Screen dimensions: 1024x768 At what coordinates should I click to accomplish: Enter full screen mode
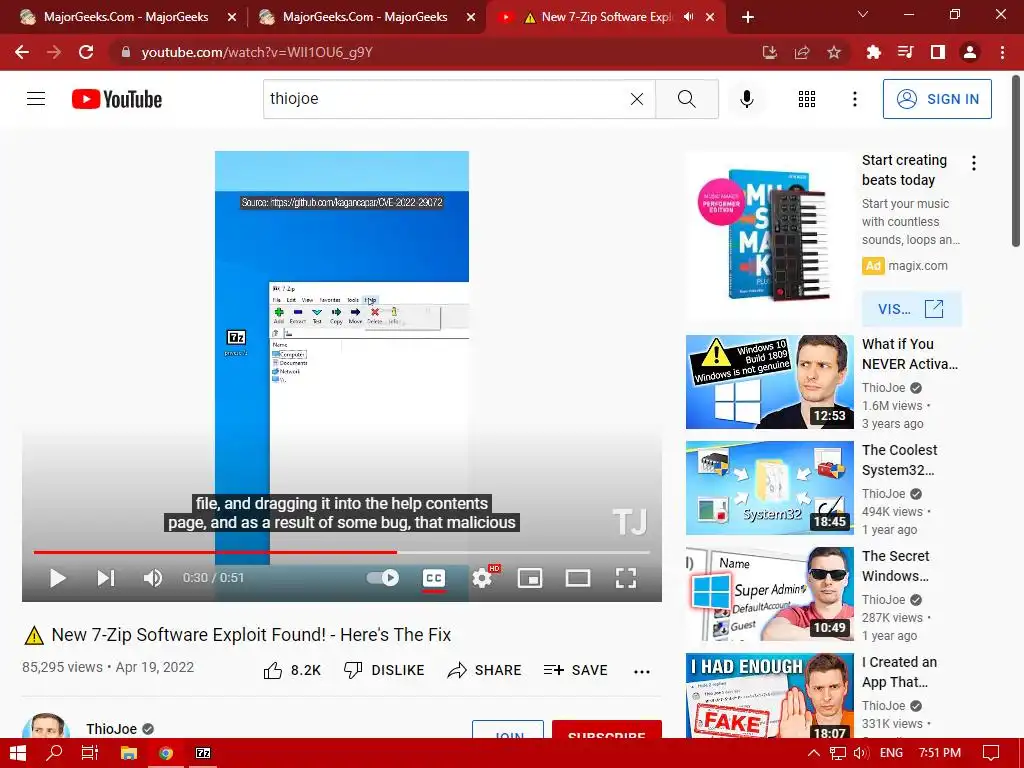tap(626, 578)
